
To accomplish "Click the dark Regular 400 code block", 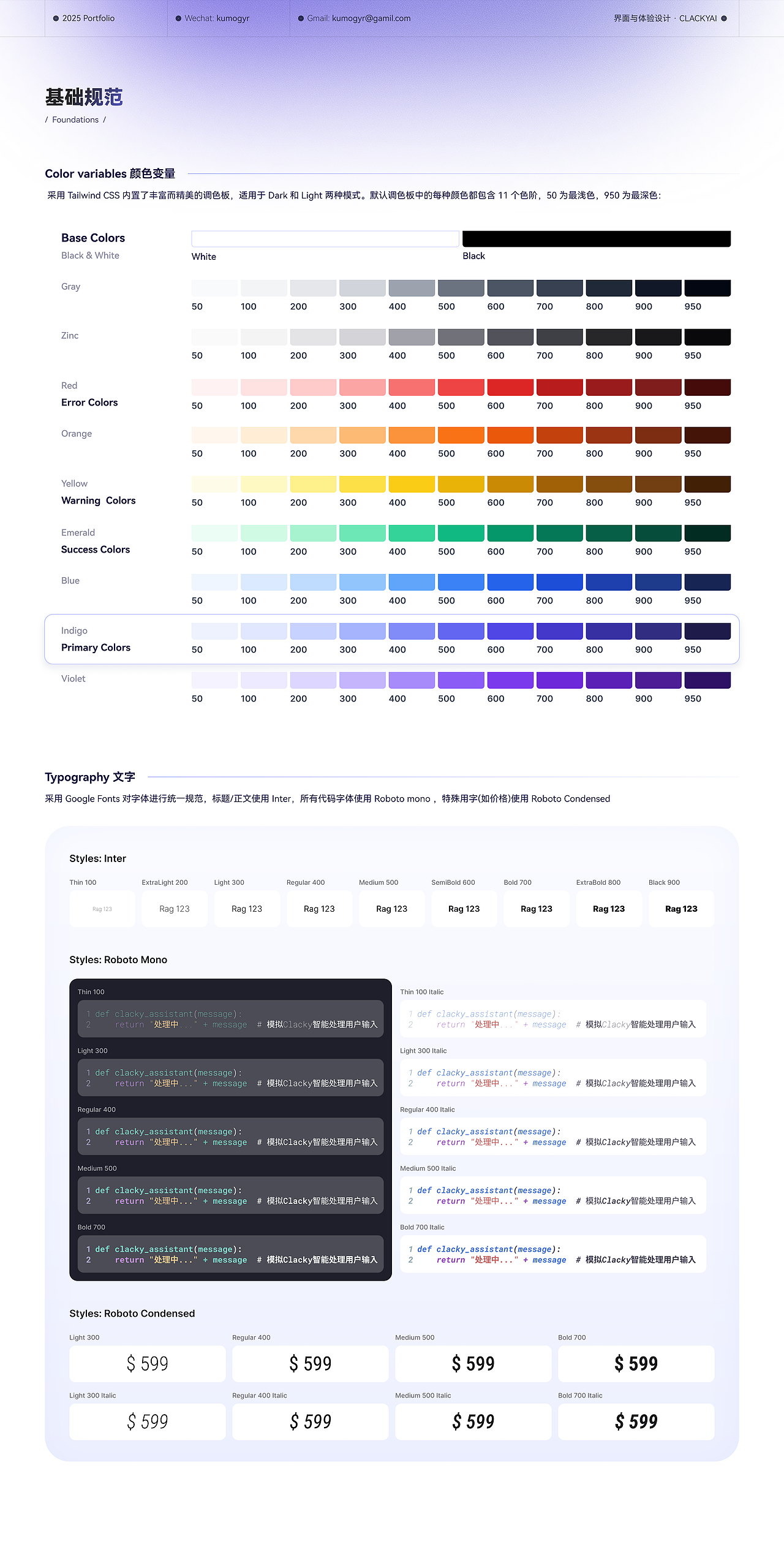I will point(230,1137).
